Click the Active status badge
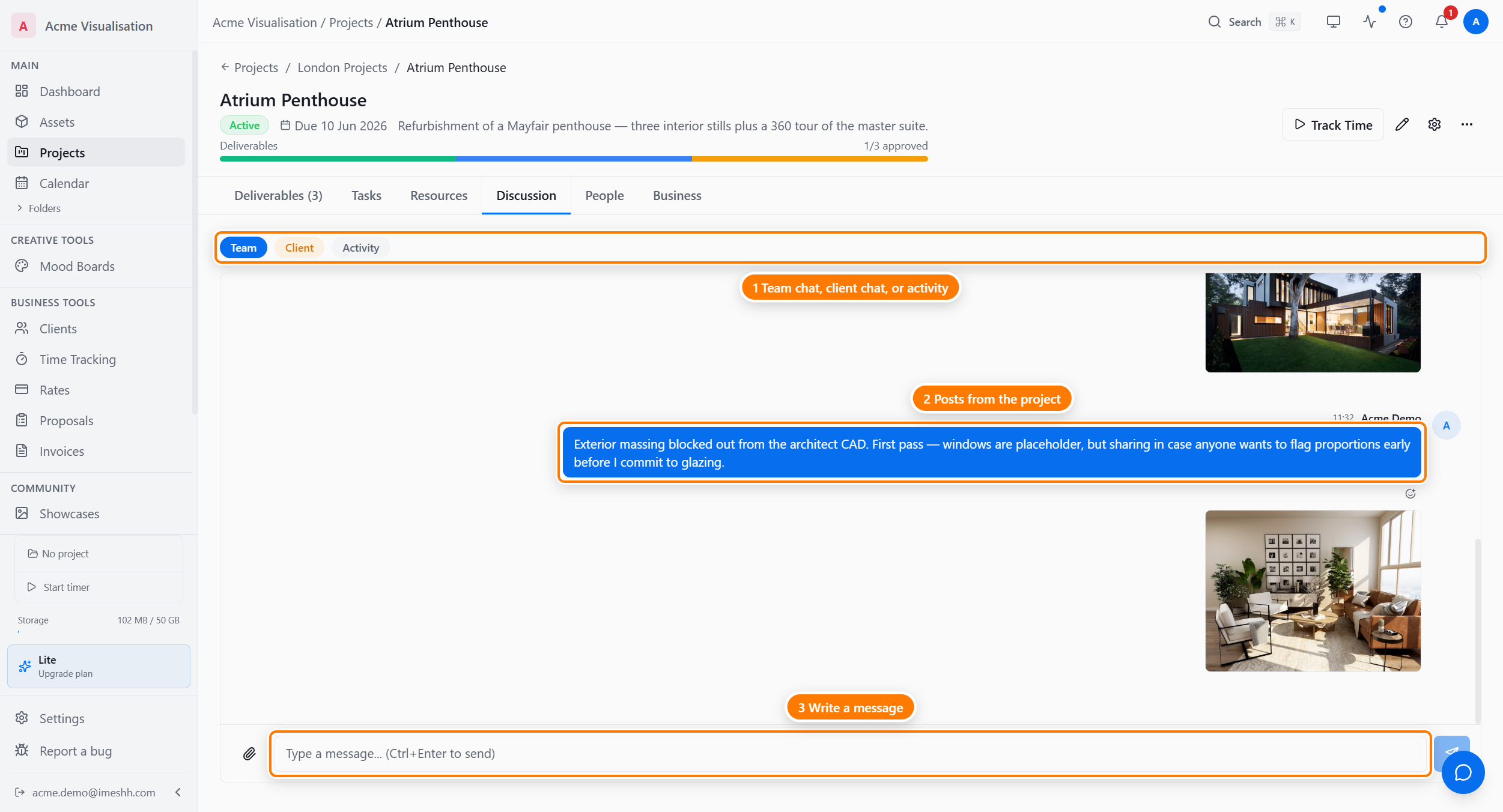Screen dimensions: 1503x812 244,125
